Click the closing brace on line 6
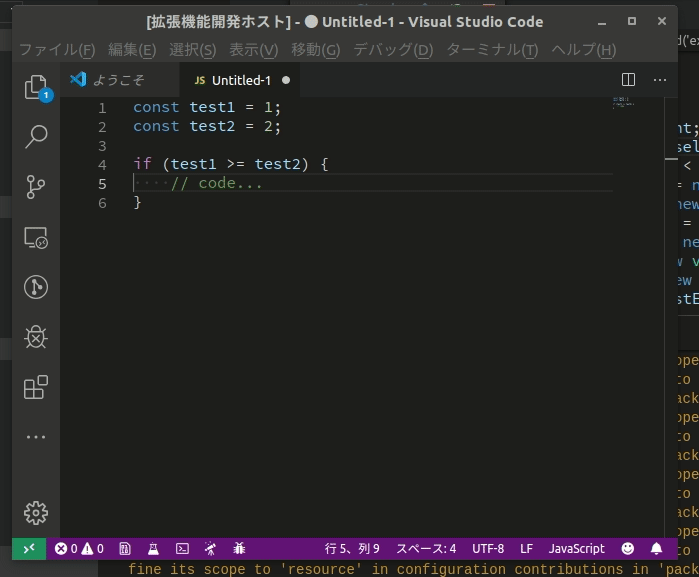 137,202
